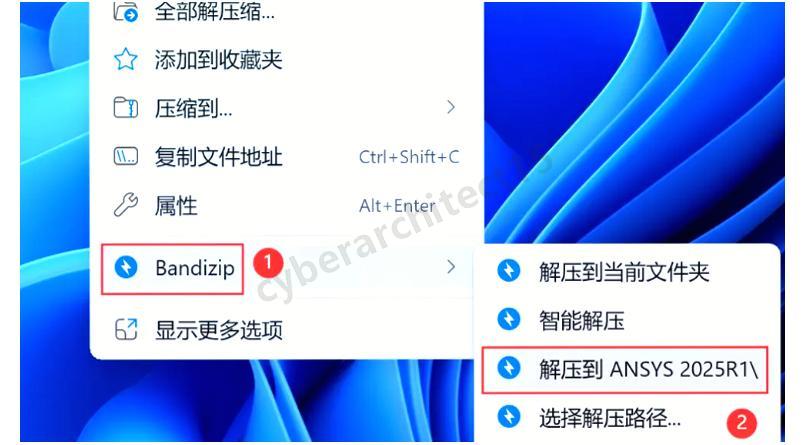Screen dimensions: 806x445
Task: Click the 全部解压缩 folder icon
Action: coord(126,11)
